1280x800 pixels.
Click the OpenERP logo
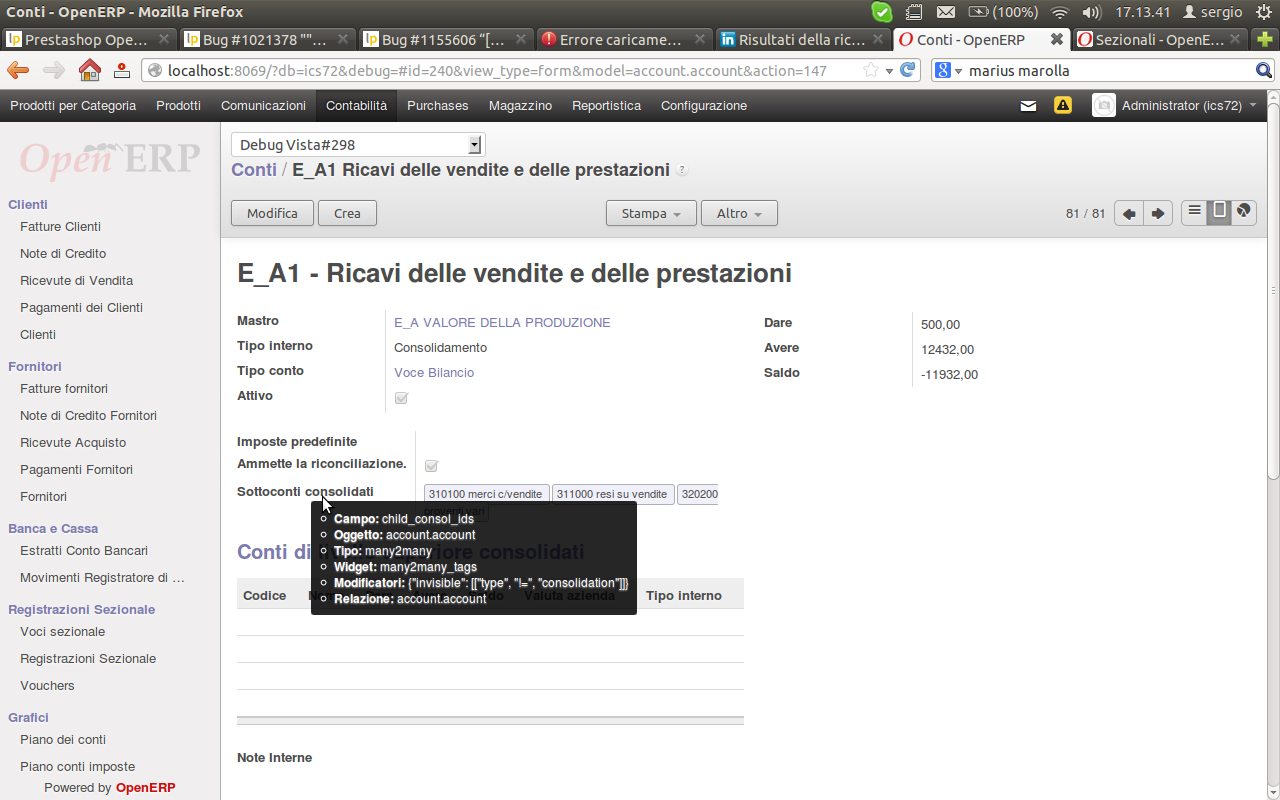110,159
